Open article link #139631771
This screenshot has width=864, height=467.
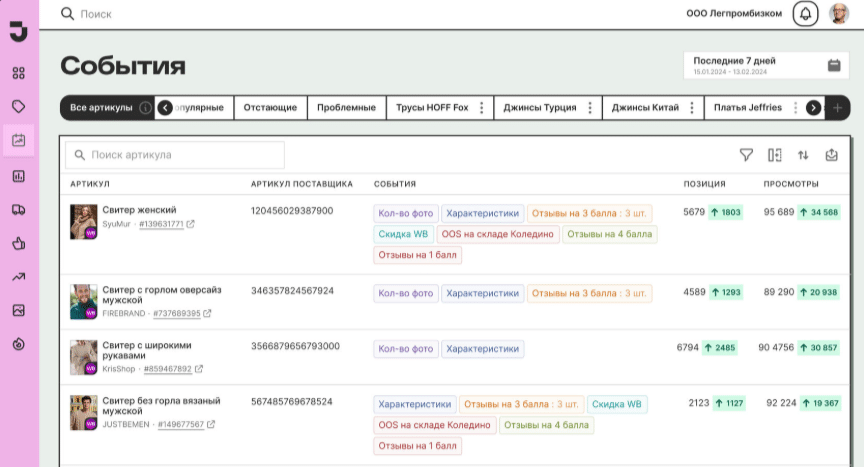(x=161, y=224)
